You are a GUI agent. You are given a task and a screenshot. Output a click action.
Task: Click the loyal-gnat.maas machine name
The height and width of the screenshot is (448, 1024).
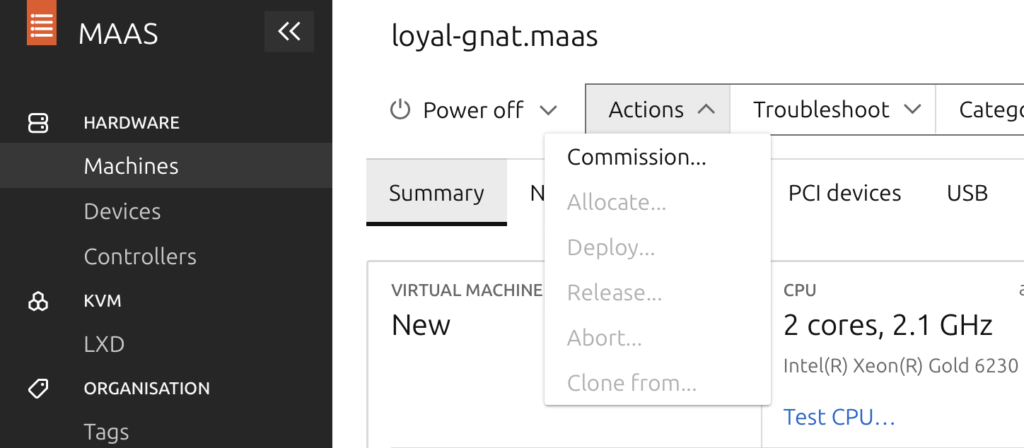[x=494, y=37]
